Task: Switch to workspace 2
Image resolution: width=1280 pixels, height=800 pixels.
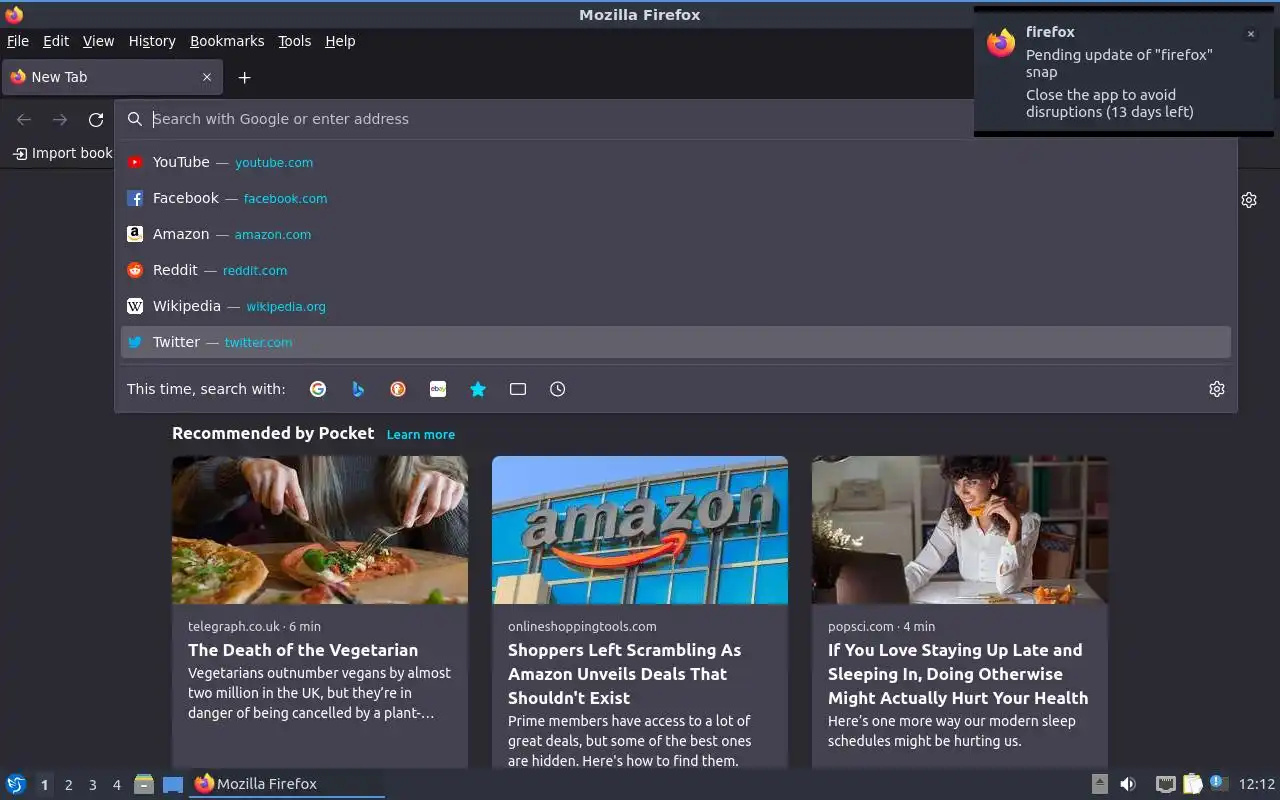Action: pyautogui.click(x=68, y=785)
